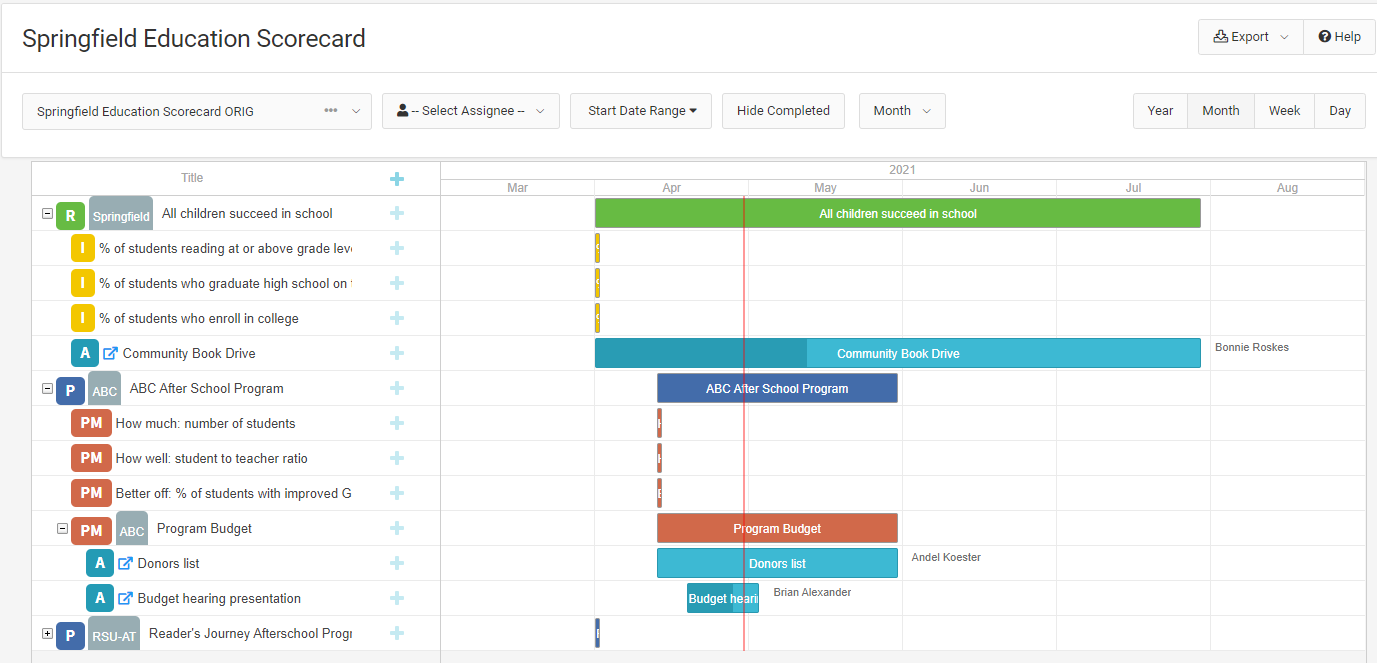Switch to Day view

[x=1340, y=111]
